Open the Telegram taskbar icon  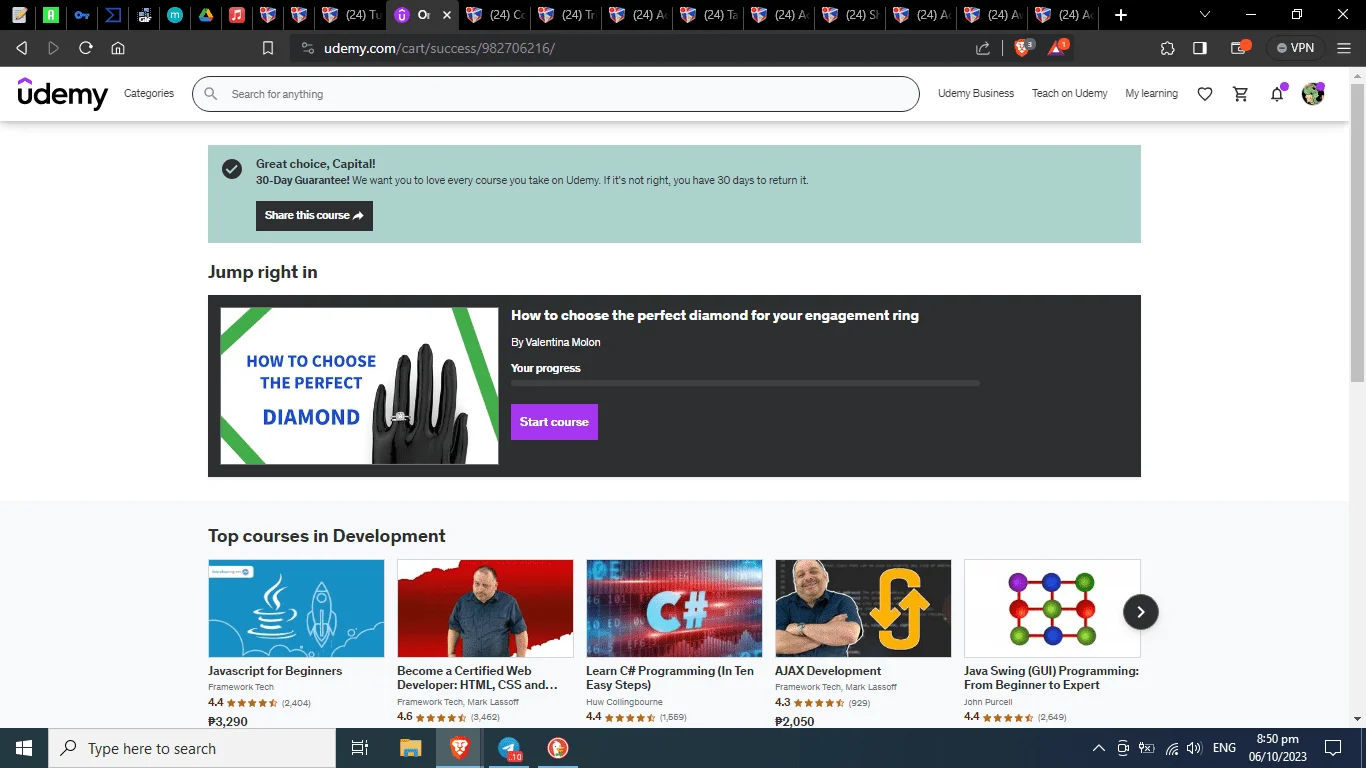coord(509,748)
